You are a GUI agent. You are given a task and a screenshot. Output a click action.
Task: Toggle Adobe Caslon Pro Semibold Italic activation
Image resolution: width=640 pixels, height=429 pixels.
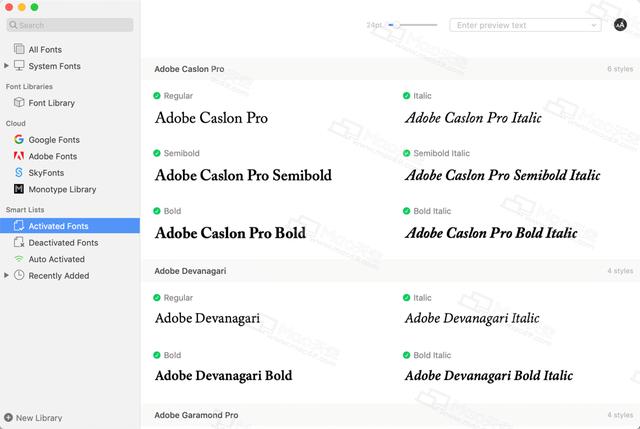(x=406, y=153)
